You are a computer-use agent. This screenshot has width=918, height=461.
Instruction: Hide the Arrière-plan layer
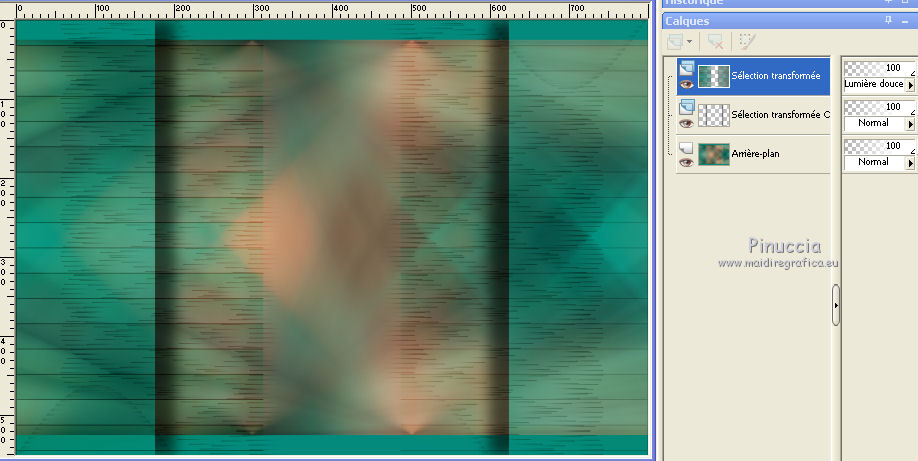click(686, 162)
